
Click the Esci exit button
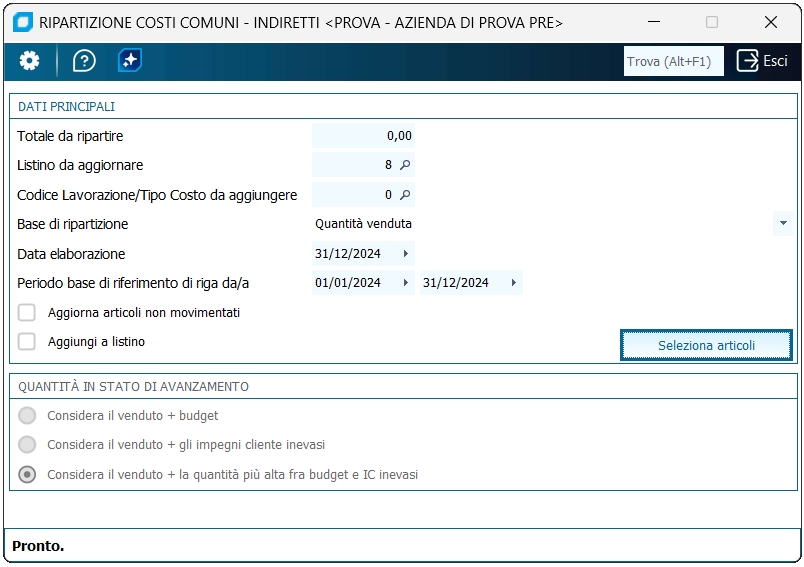tap(762, 61)
